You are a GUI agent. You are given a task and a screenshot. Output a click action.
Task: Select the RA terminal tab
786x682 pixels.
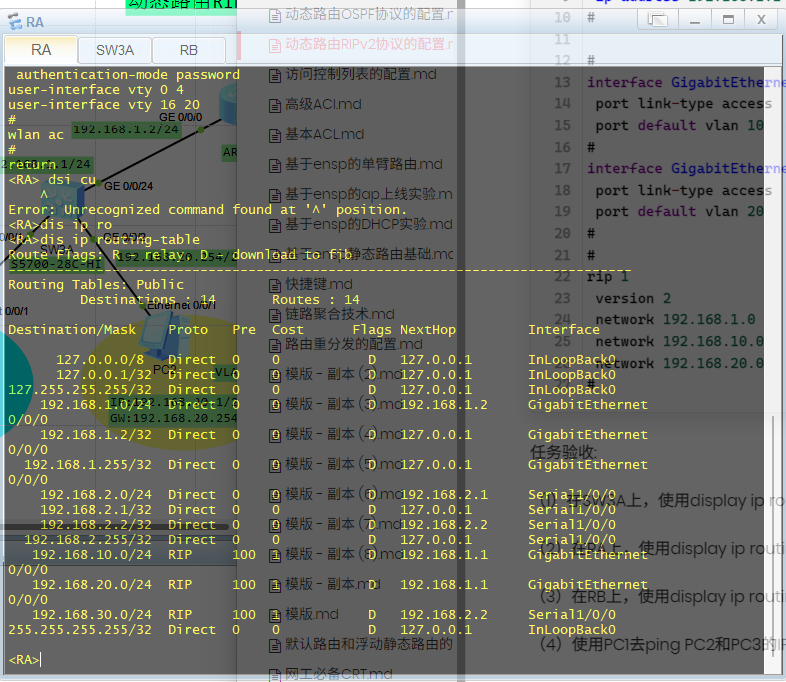click(x=41, y=50)
